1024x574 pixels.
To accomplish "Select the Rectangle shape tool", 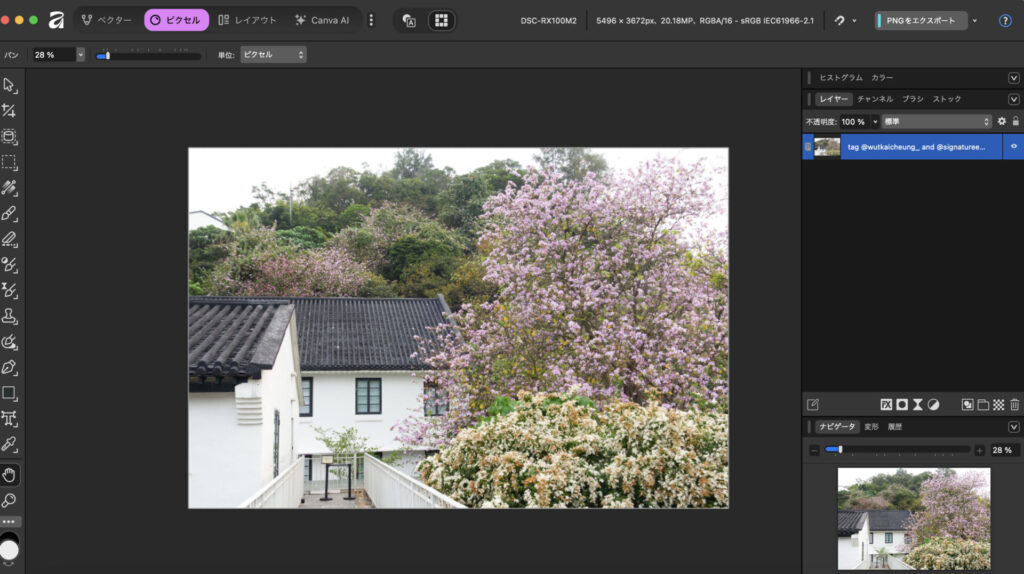I will 9,393.
